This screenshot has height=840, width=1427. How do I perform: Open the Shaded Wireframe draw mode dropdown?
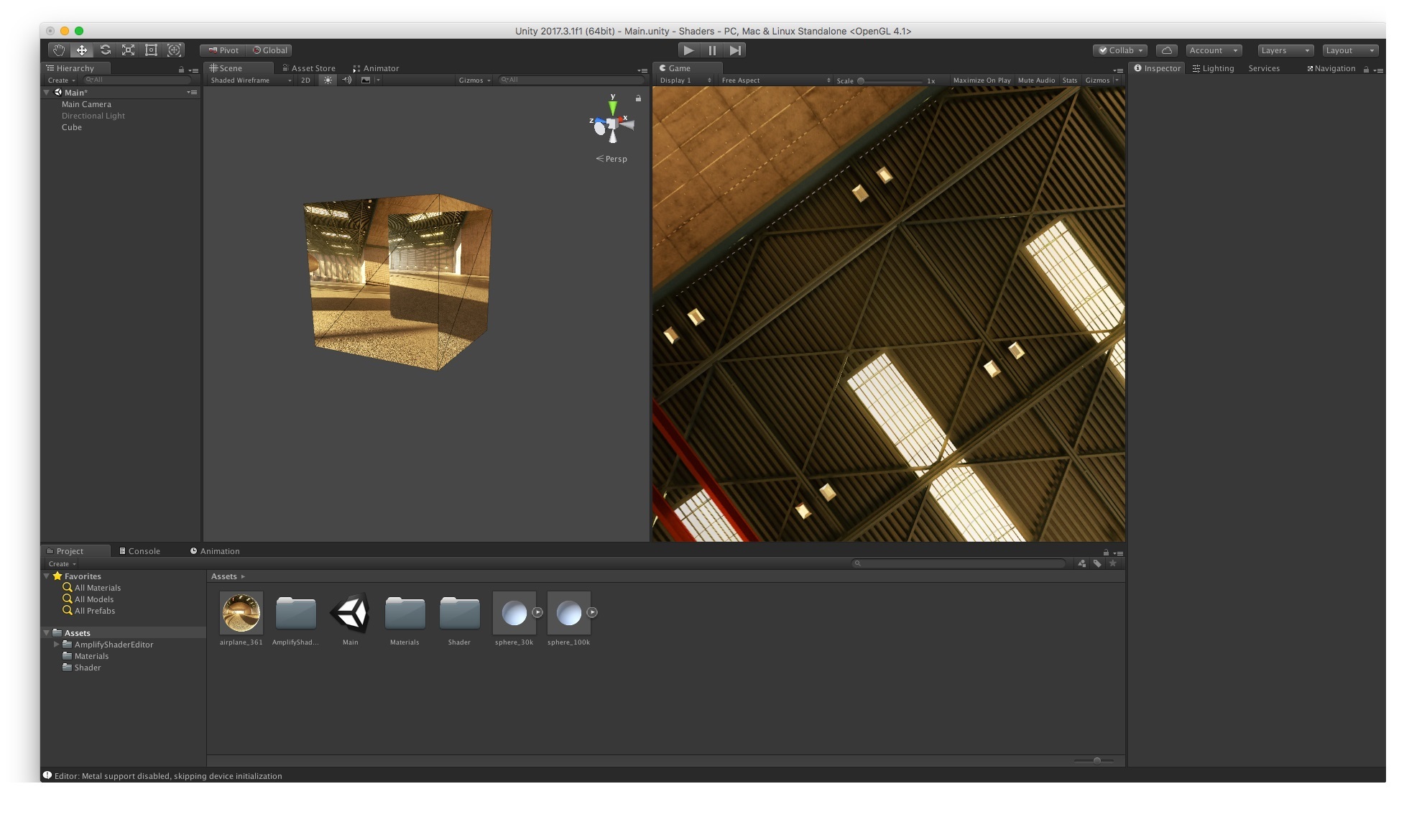pyautogui.click(x=248, y=80)
